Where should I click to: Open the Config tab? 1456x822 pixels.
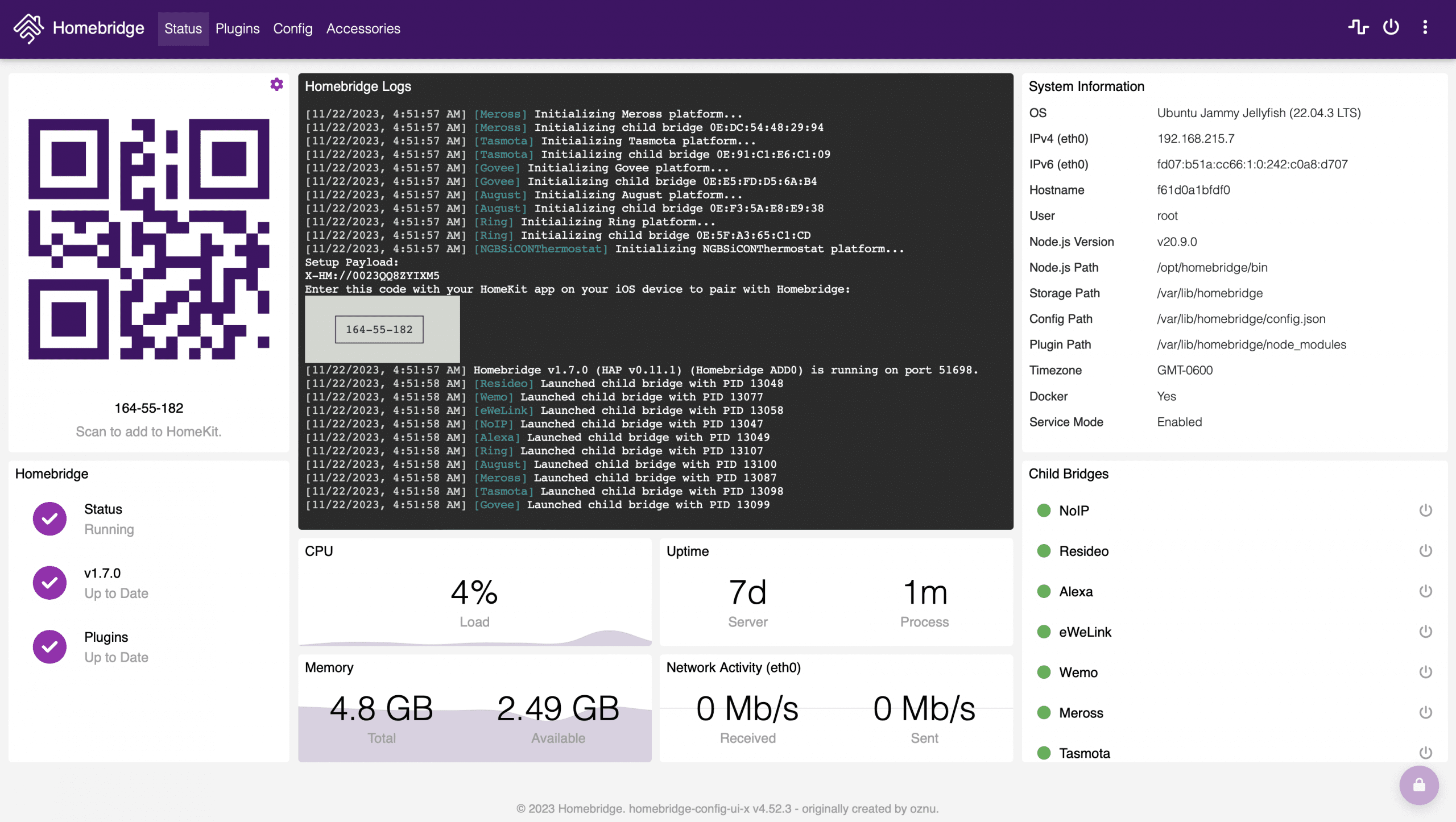click(x=292, y=28)
